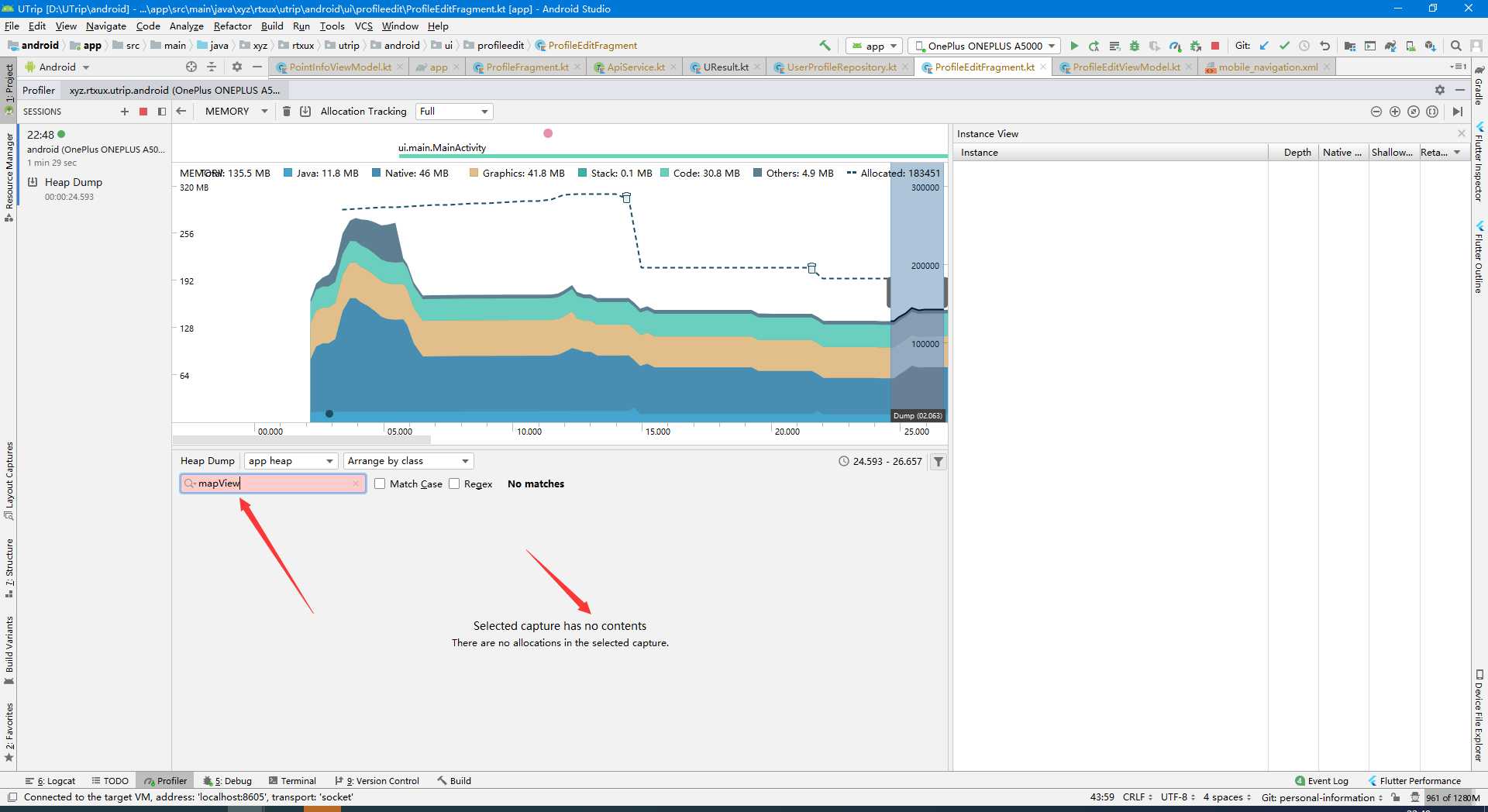Switch to ApiService.kt tab

pos(635,67)
